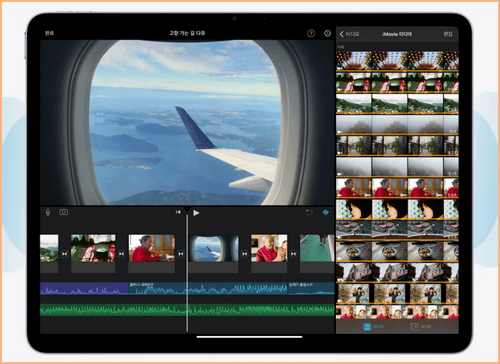
Task: Select the ferris wheel ride clip
Action: (x=93, y=253)
